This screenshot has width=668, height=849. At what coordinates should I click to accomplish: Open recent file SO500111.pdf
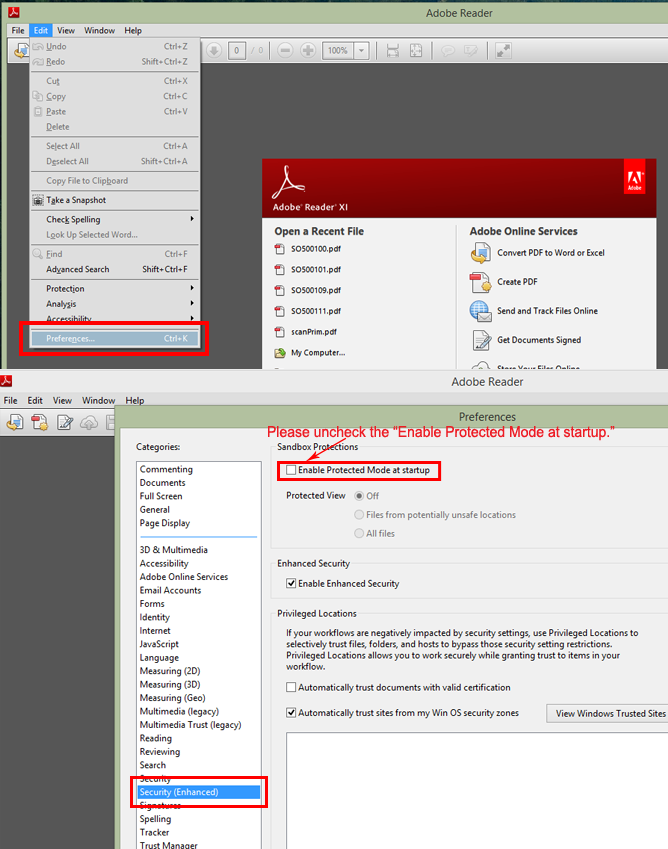(316, 311)
